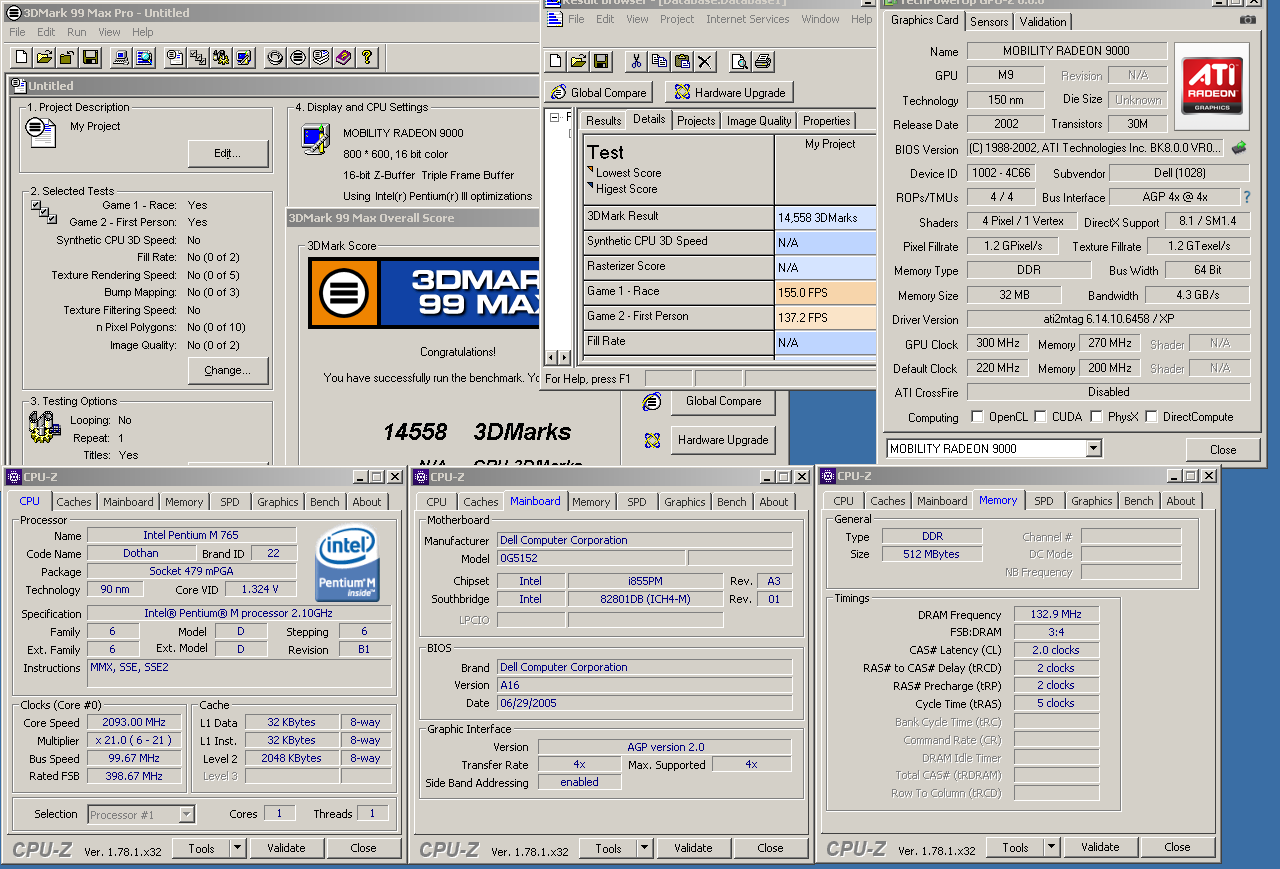
Task: Click New document icon in Result Browser toolbar
Action: coord(556,62)
